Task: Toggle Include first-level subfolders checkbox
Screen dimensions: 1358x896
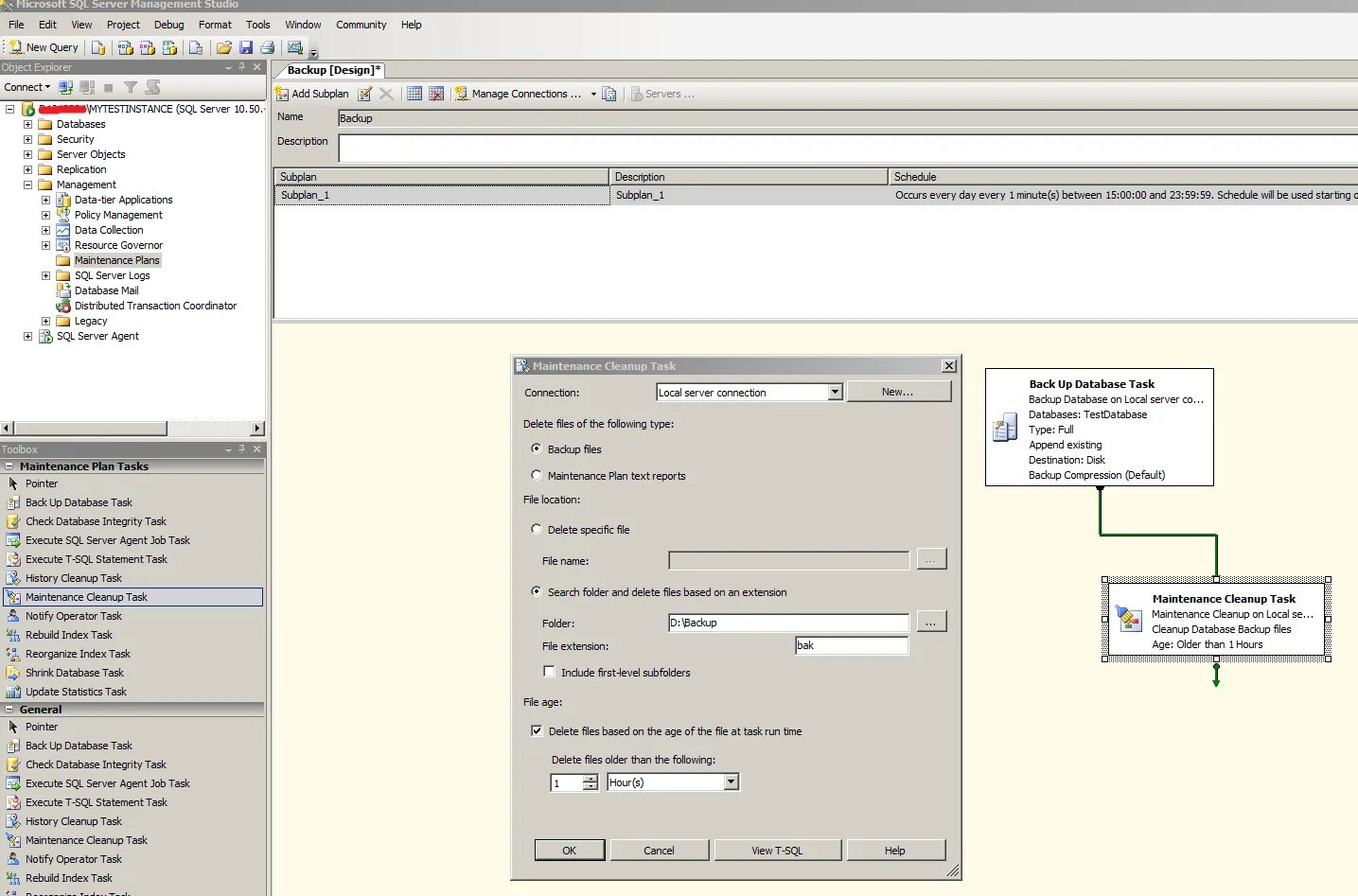Action: [x=549, y=672]
